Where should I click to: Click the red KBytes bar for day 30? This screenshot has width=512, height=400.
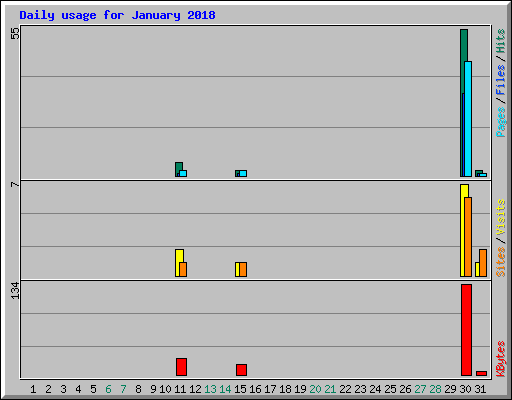click(x=466, y=330)
